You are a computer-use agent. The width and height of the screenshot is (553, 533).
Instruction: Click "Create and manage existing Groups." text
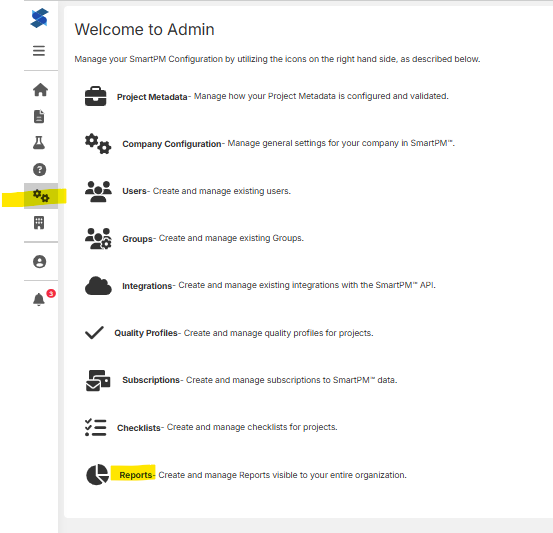click(x=231, y=238)
